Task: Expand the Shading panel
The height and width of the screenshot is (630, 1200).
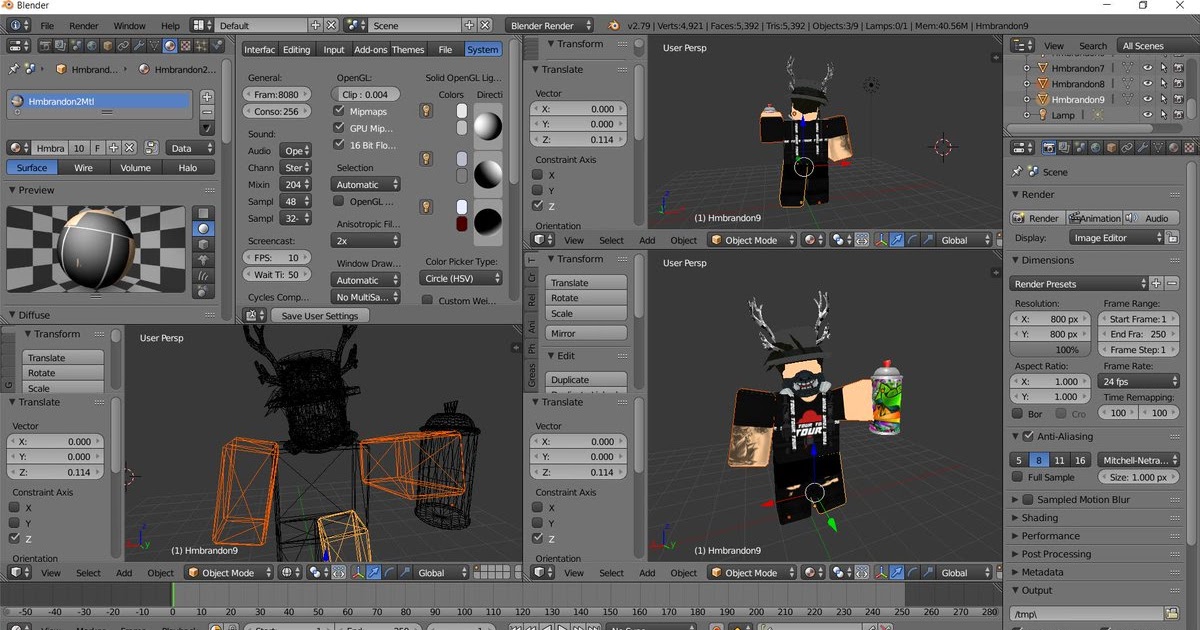Action: (x=1014, y=518)
